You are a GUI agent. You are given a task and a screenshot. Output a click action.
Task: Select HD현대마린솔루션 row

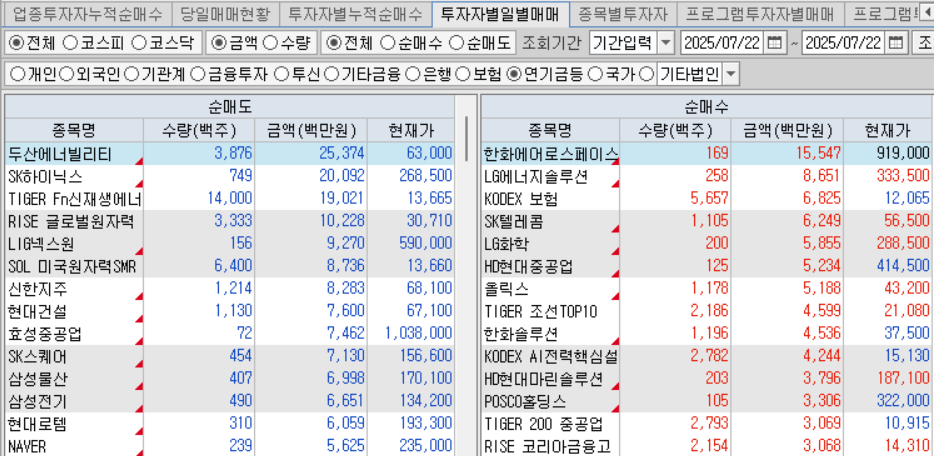point(706,379)
